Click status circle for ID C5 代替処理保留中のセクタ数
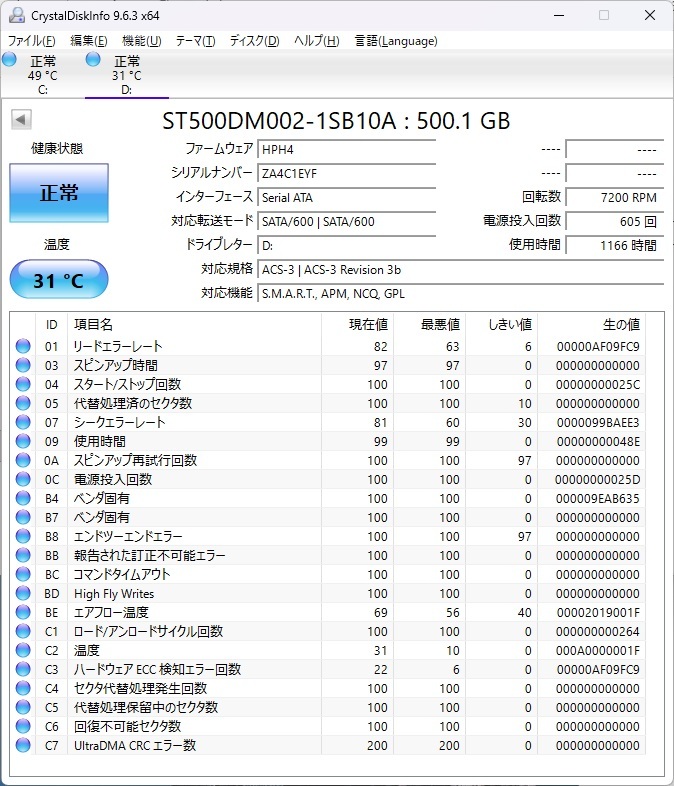The image size is (674, 786). pyautogui.click(x=23, y=707)
